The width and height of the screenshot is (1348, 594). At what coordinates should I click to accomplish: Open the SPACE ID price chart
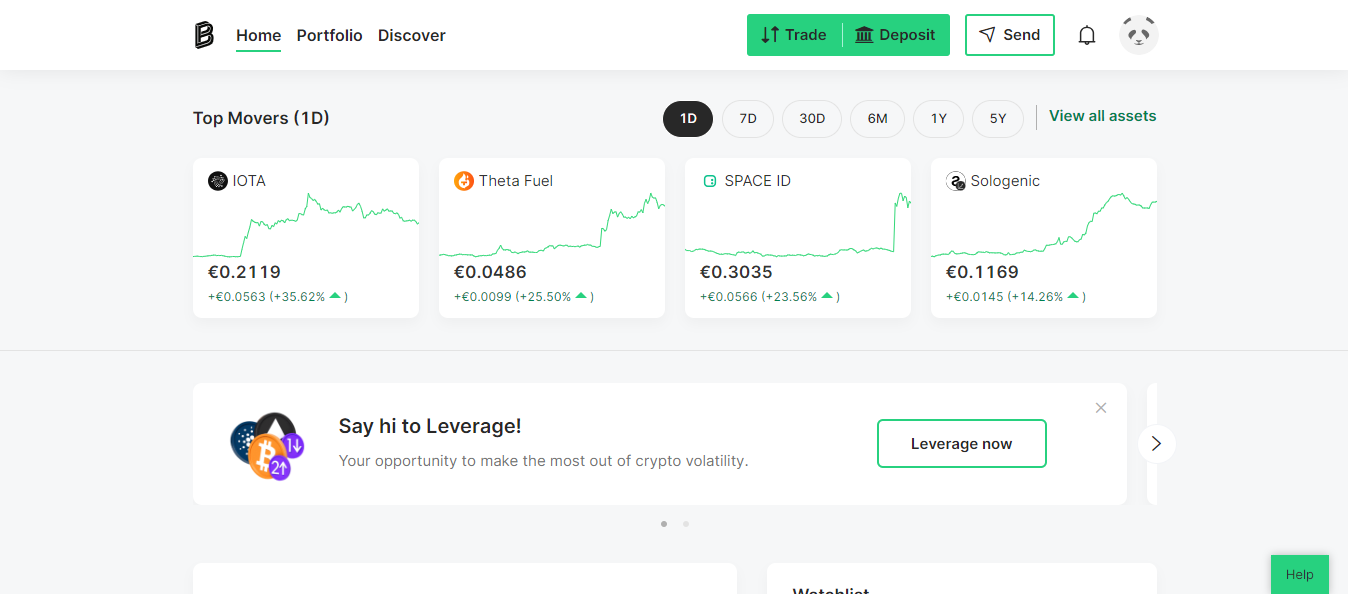click(x=798, y=225)
